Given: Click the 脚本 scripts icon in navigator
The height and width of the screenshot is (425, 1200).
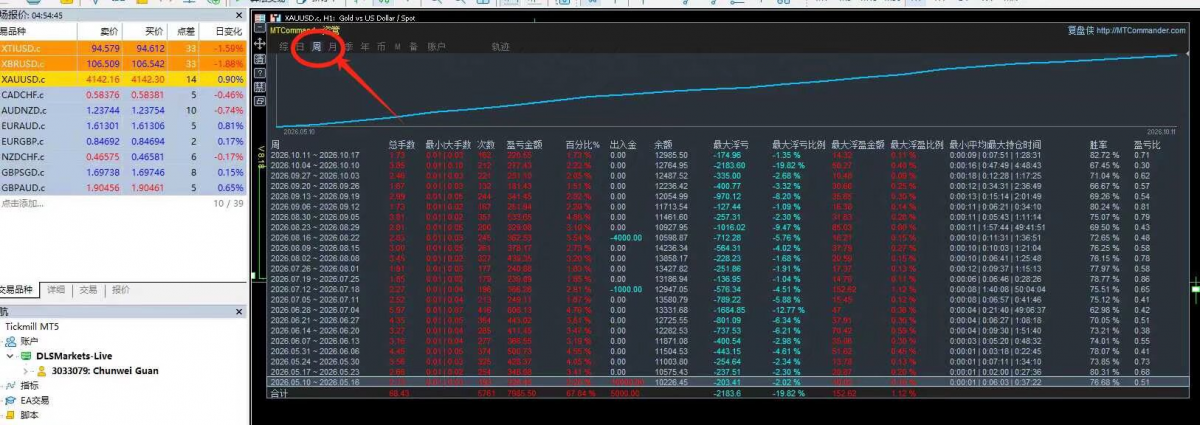Looking at the screenshot, I should (x=12, y=414).
